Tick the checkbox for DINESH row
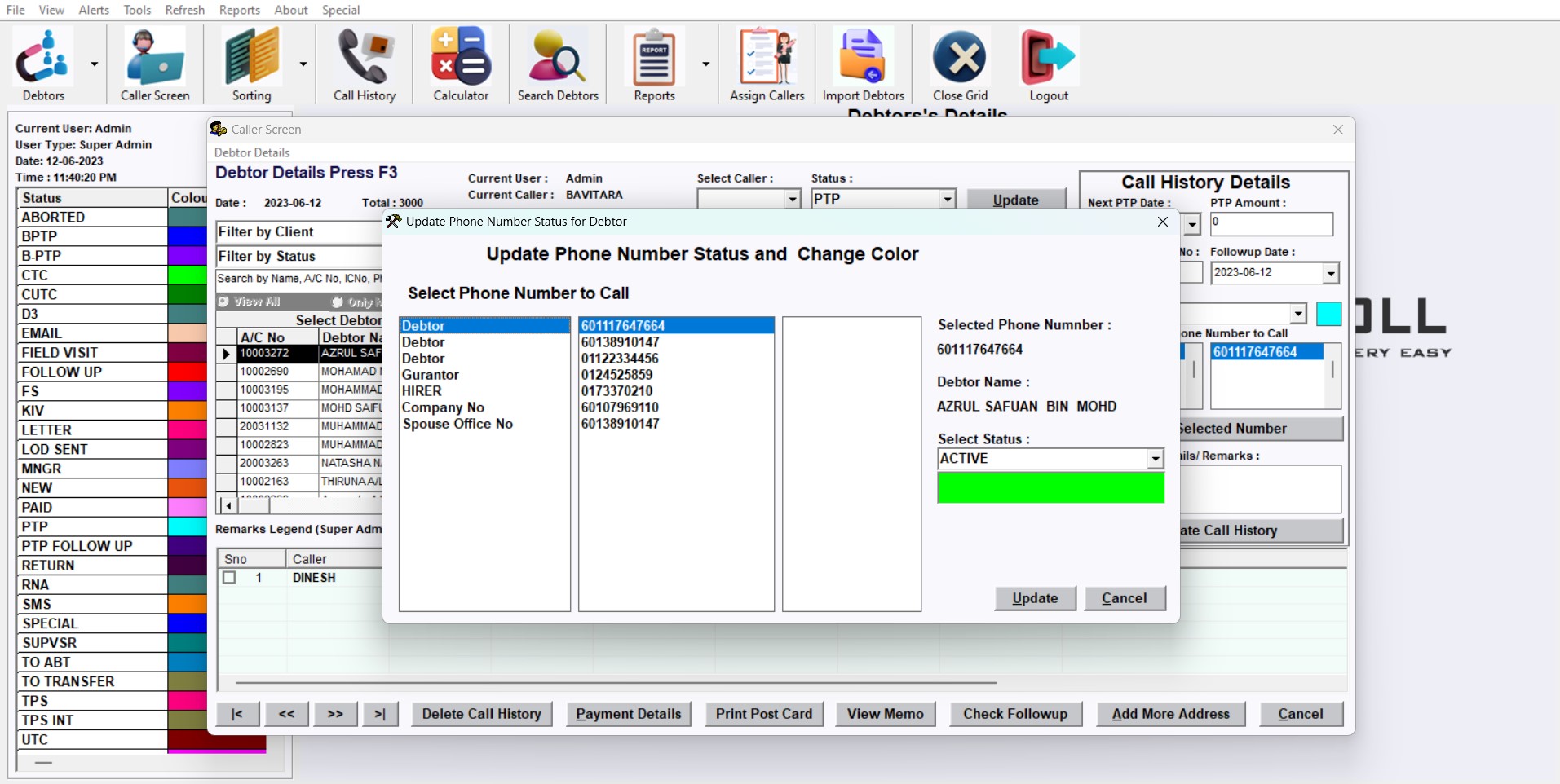1560x784 pixels. tap(230, 578)
